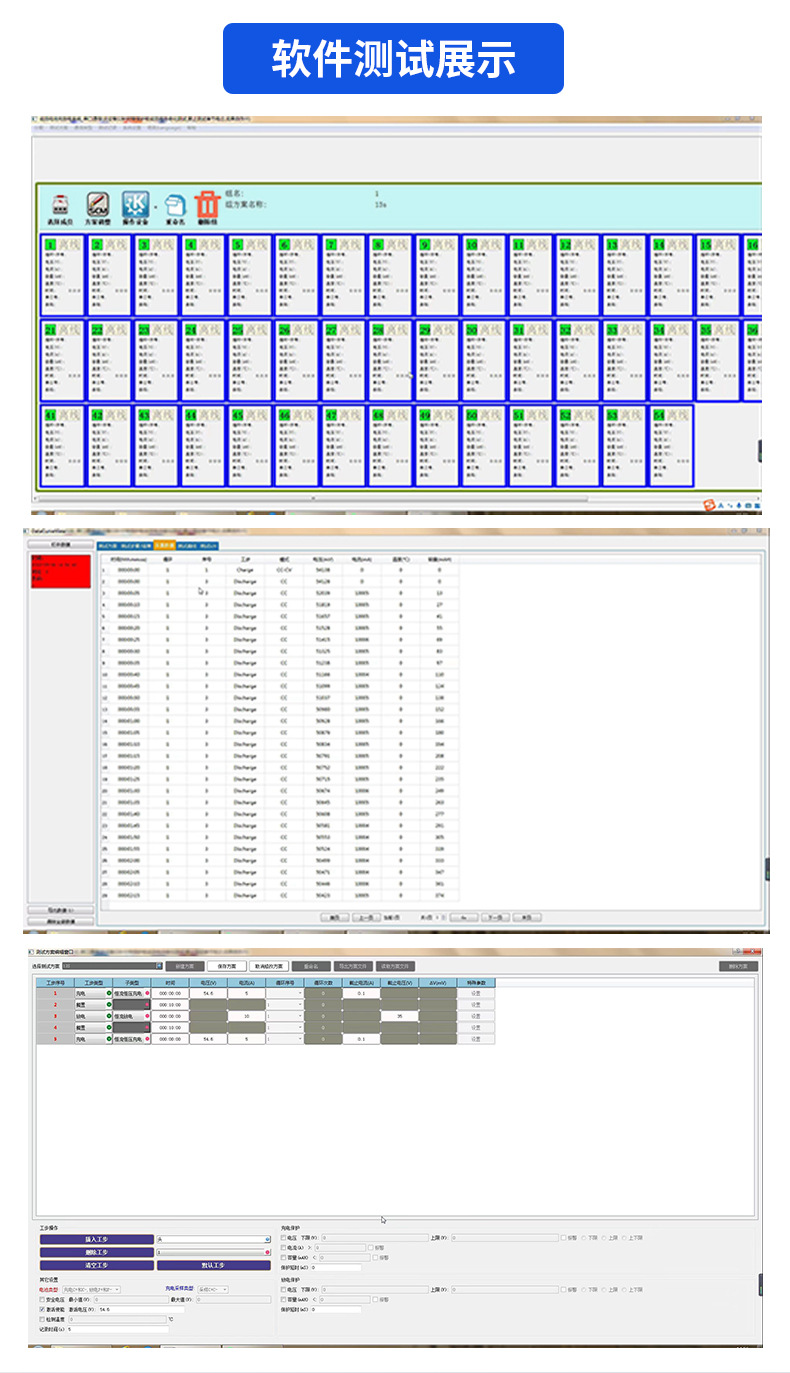Click the CC-CV mode cell in row one

[284, 569]
